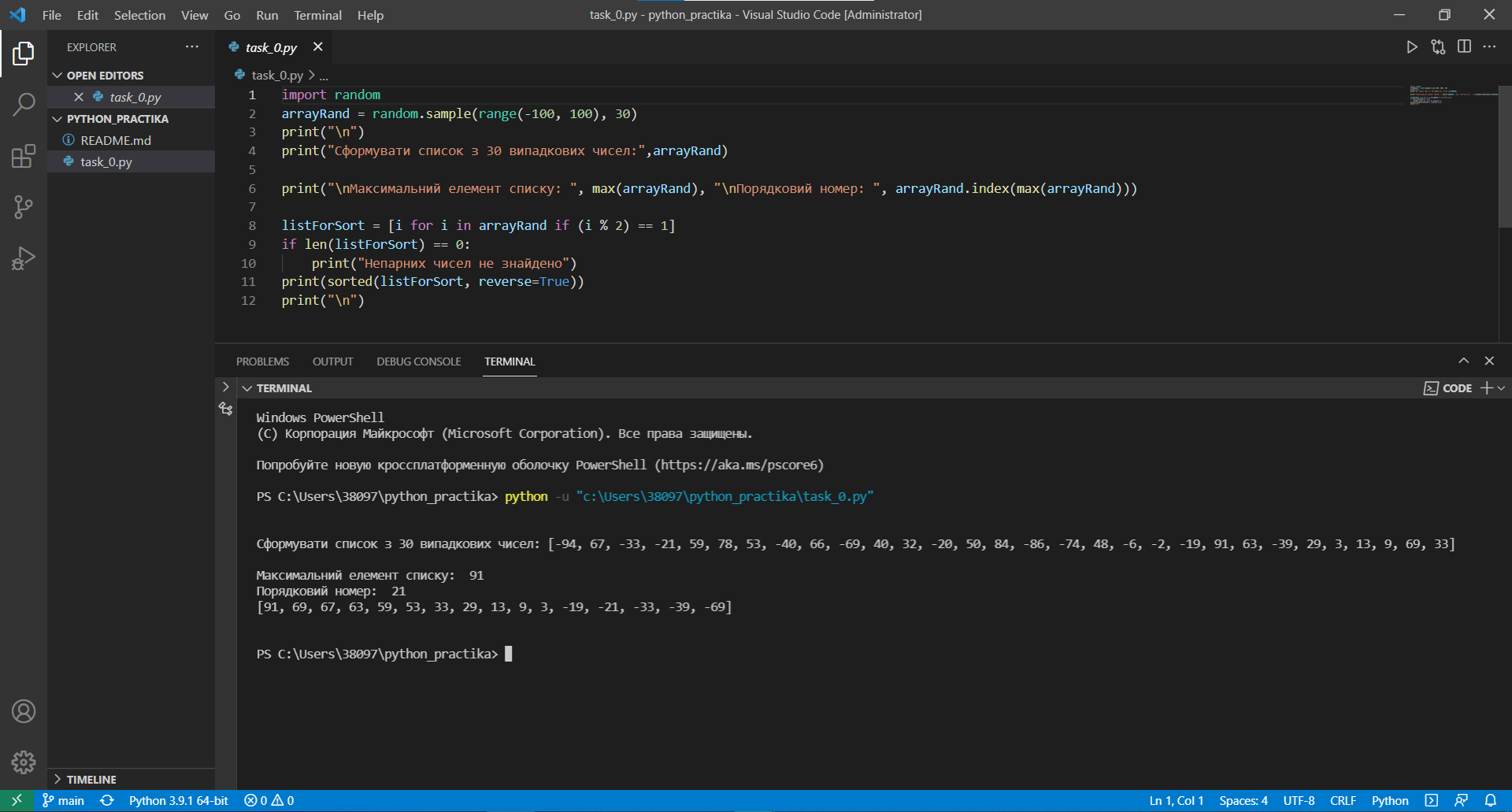Split the editor to the right
Screen dimensions: 1512x812
1464,47
